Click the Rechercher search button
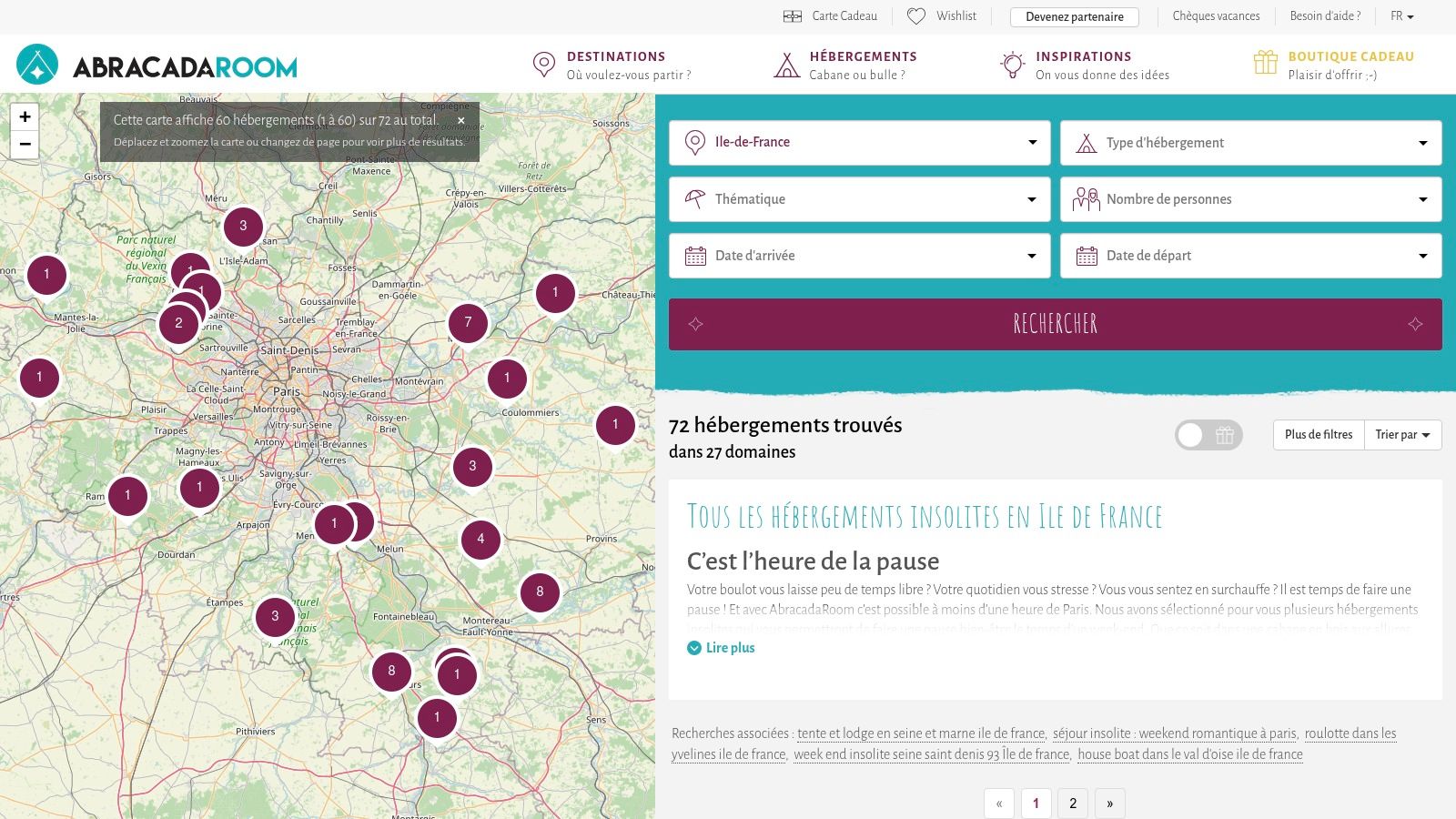The image size is (1456, 819). [x=1056, y=324]
